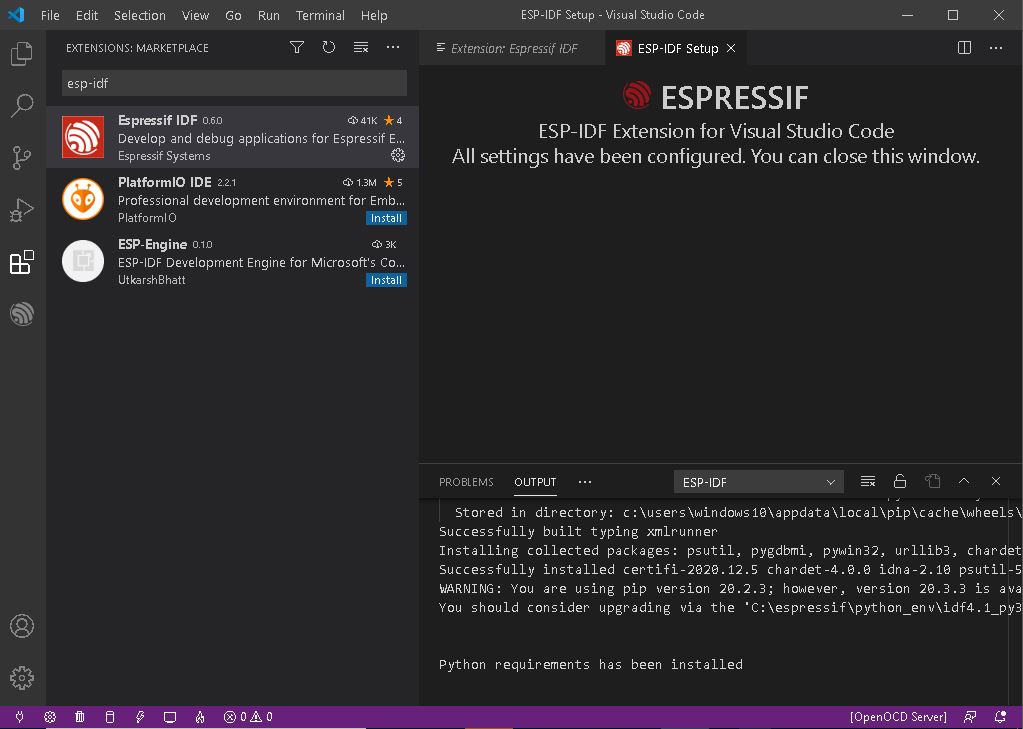Viewport: 1023px width, 729px height.
Task: Show more panel tabs ellipsis
Action: coord(585,482)
